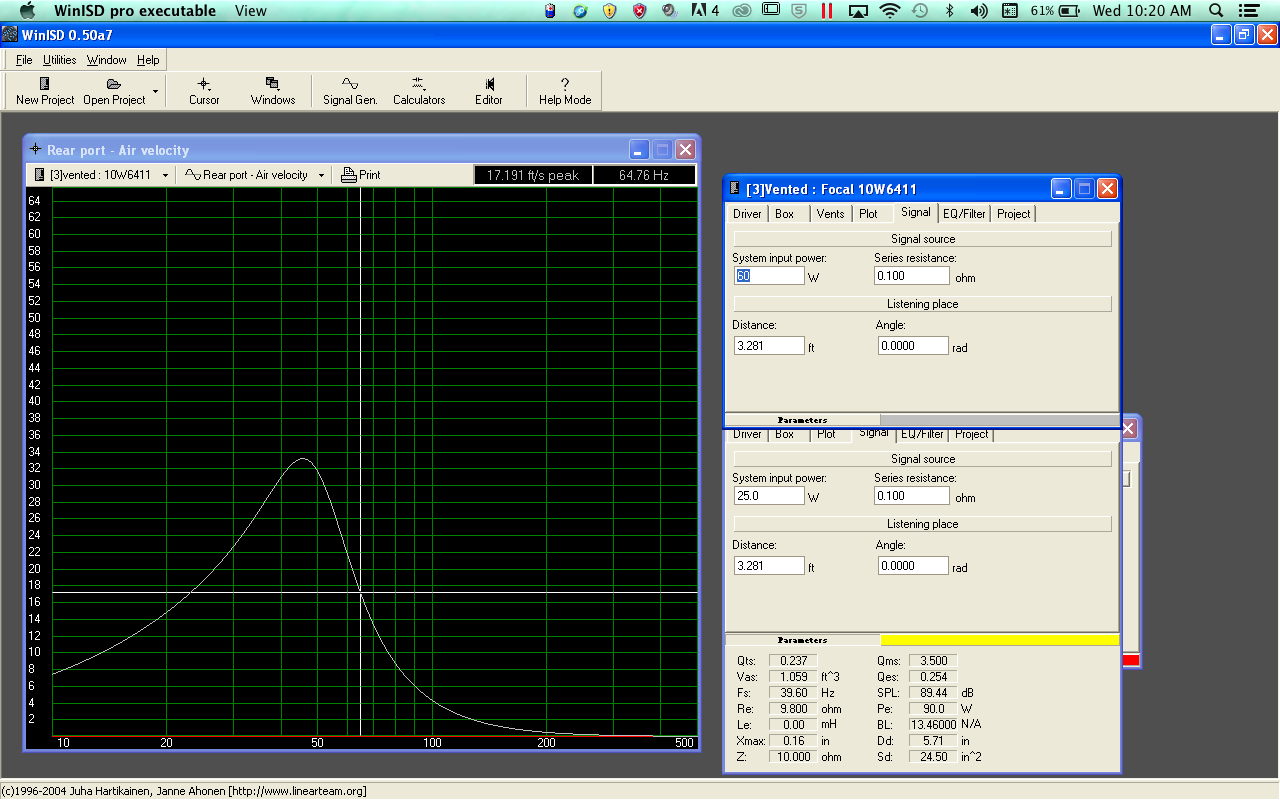Viewport: 1280px width, 800px height.
Task: Click Parameters bar in lower project window
Action: pyautogui.click(x=802, y=640)
